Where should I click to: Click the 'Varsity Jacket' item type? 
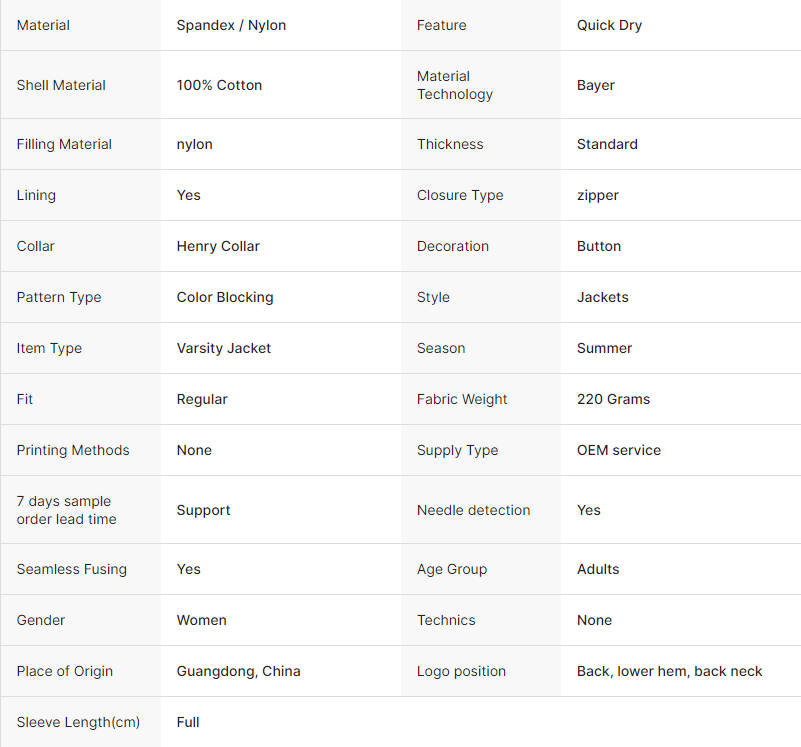click(224, 348)
